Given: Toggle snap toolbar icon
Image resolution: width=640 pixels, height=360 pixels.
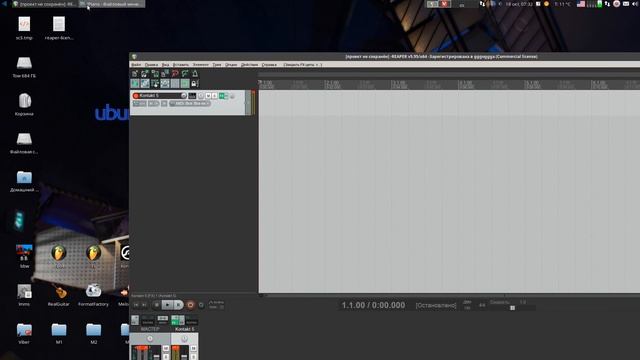Looking at the screenshot, I should (x=185, y=84).
